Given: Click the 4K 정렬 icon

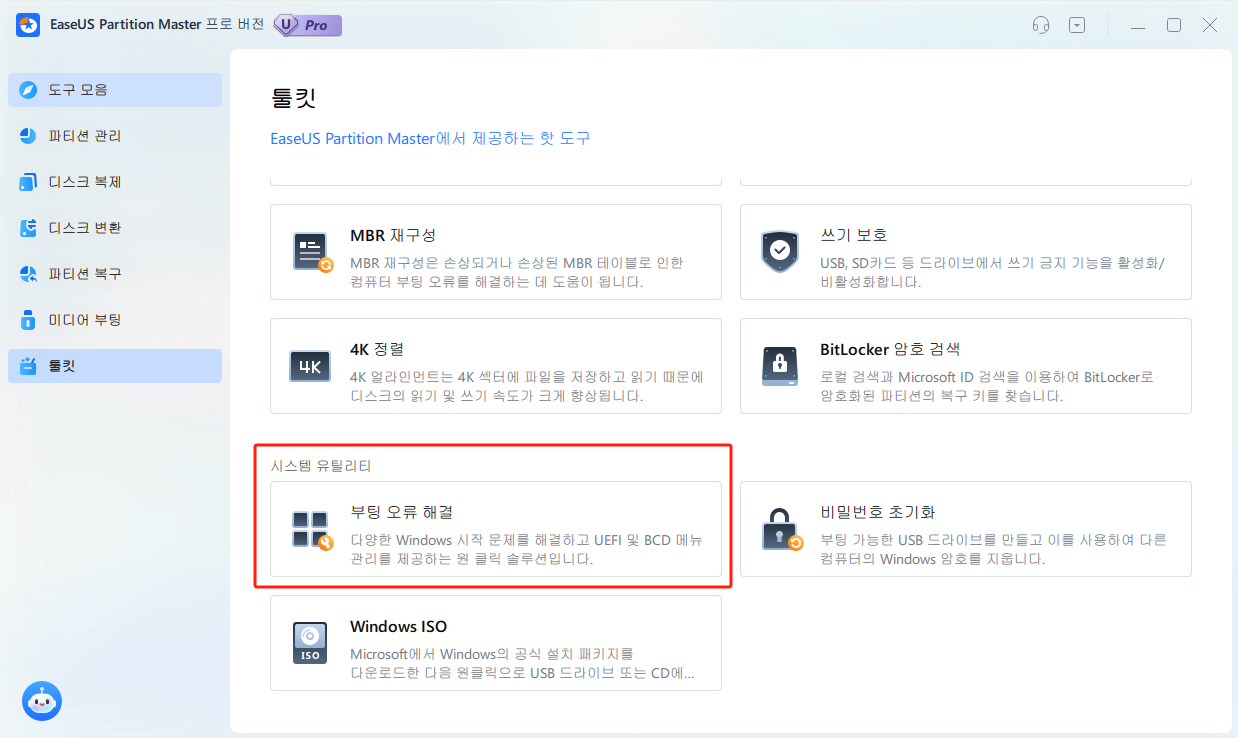Looking at the screenshot, I should click(x=311, y=366).
